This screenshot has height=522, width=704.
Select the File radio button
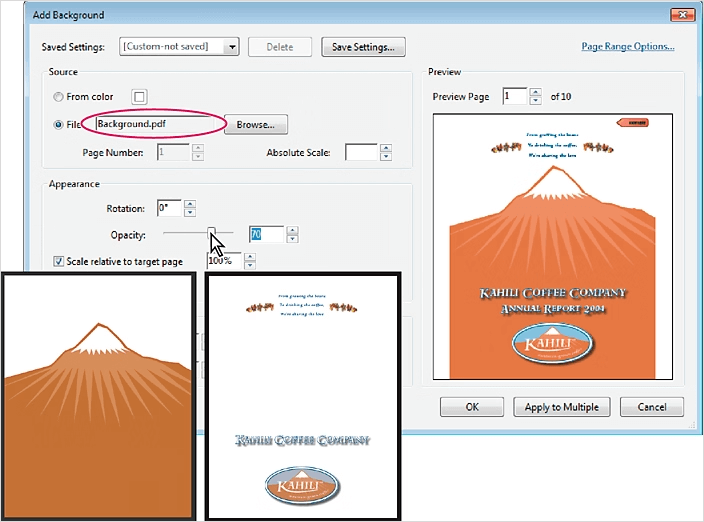point(58,125)
